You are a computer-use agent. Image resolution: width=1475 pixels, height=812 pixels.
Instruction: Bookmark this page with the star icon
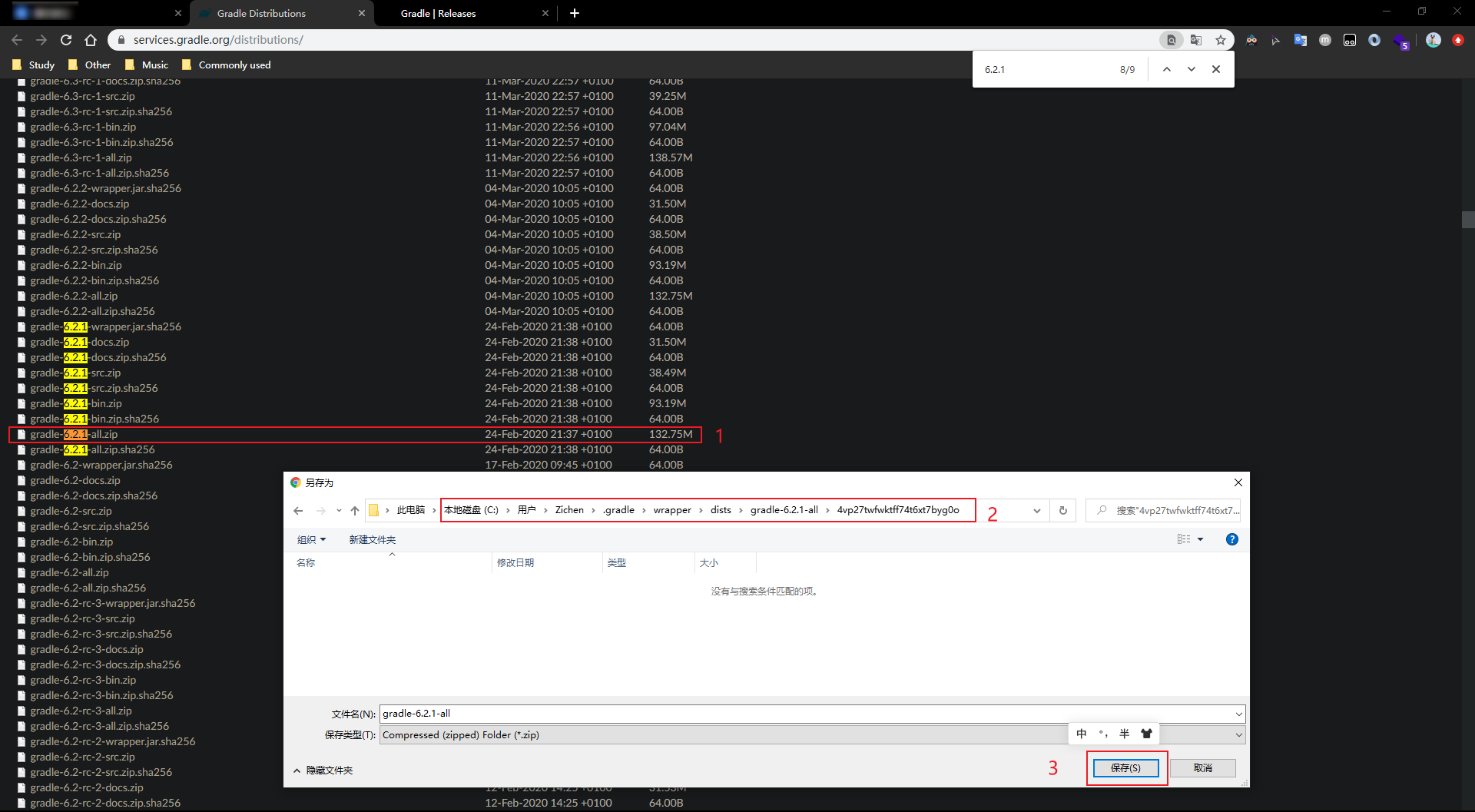point(1221,40)
